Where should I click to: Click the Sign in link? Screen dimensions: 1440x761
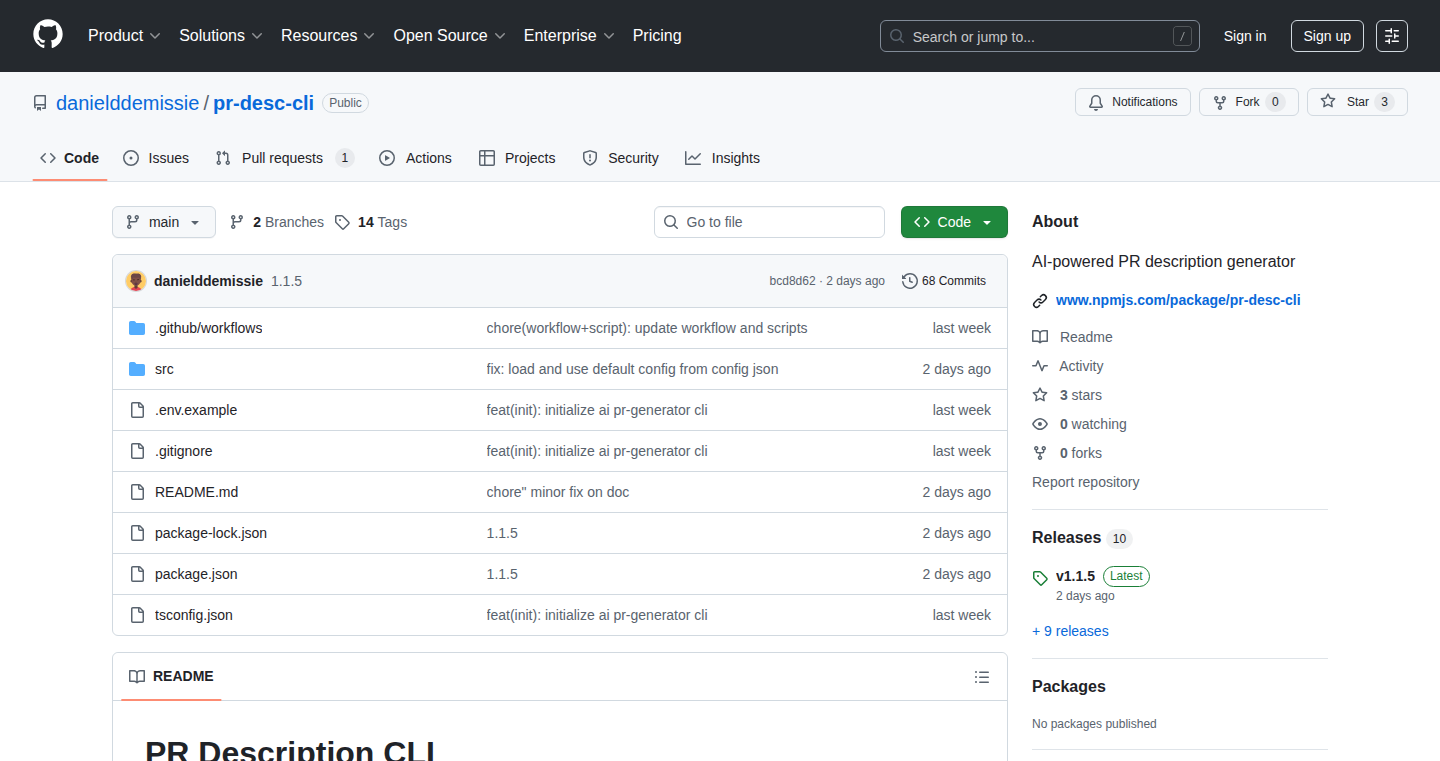(x=1245, y=36)
